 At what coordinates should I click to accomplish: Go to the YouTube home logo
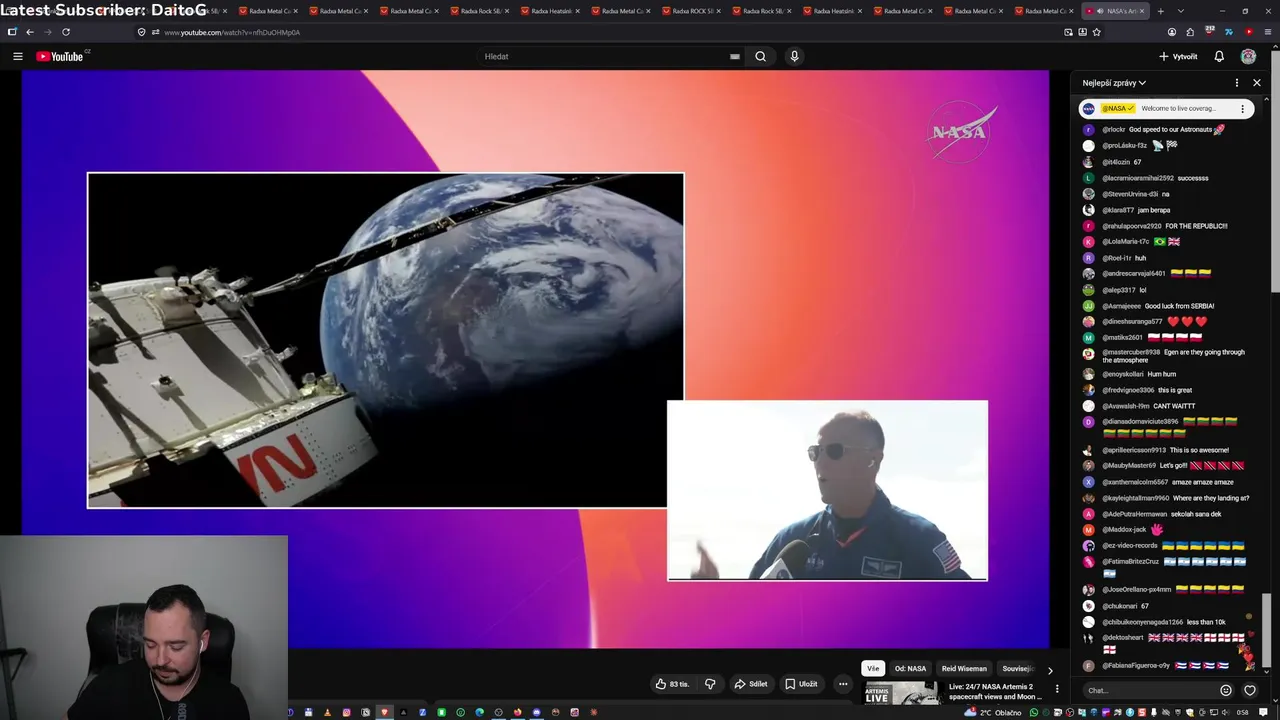pyautogui.click(x=62, y=56)
